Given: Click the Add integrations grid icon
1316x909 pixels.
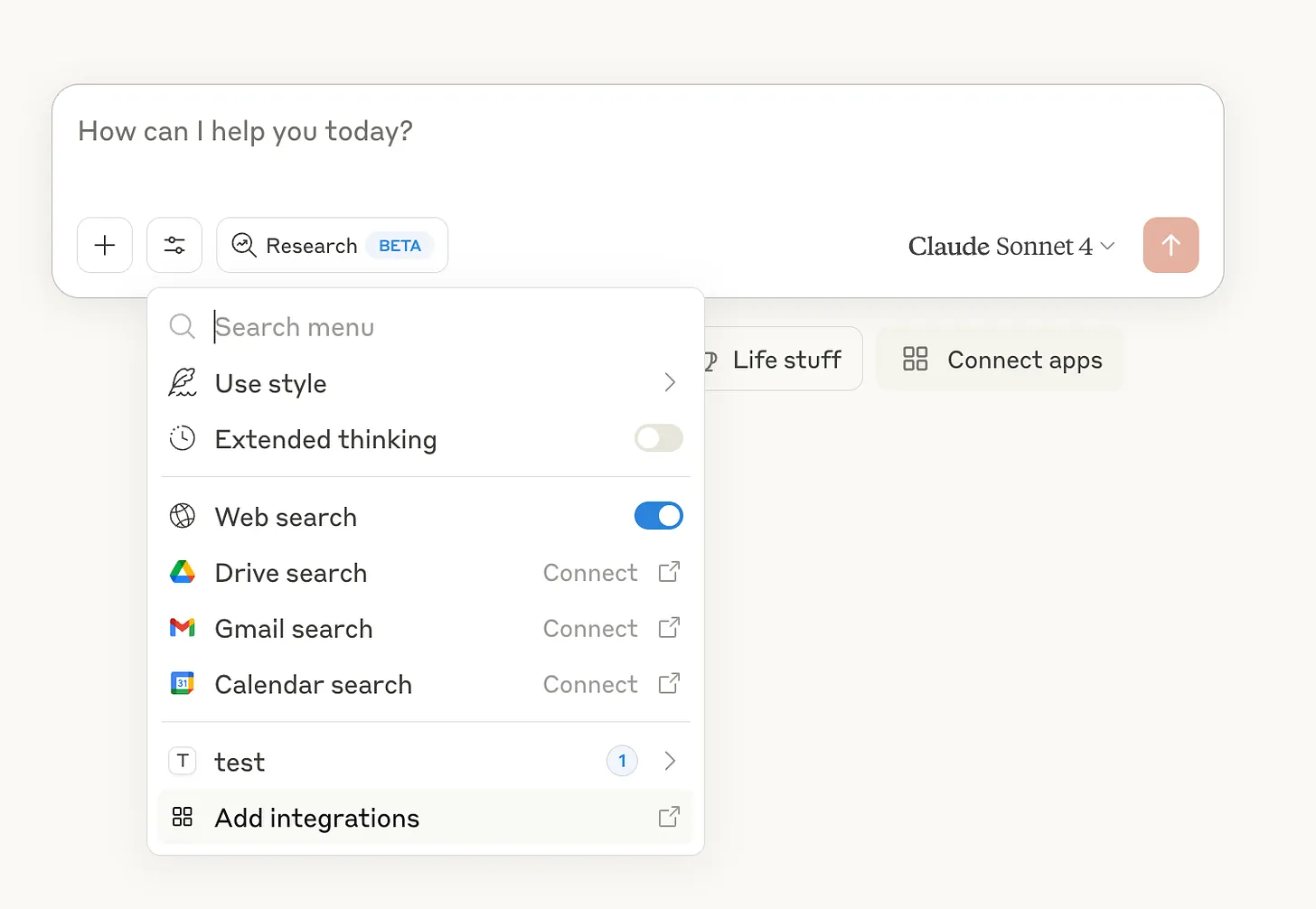Looking at the screenshot, I should 183,817.
